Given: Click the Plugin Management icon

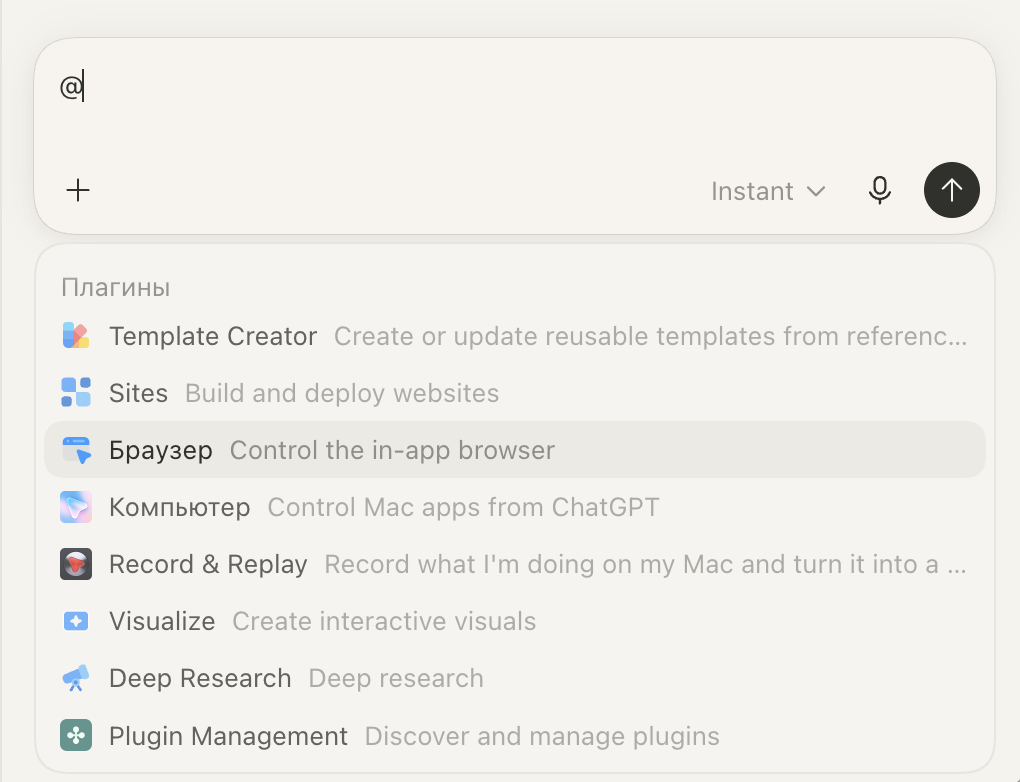Looking at the screenshot, I should [x=76, y=735].
